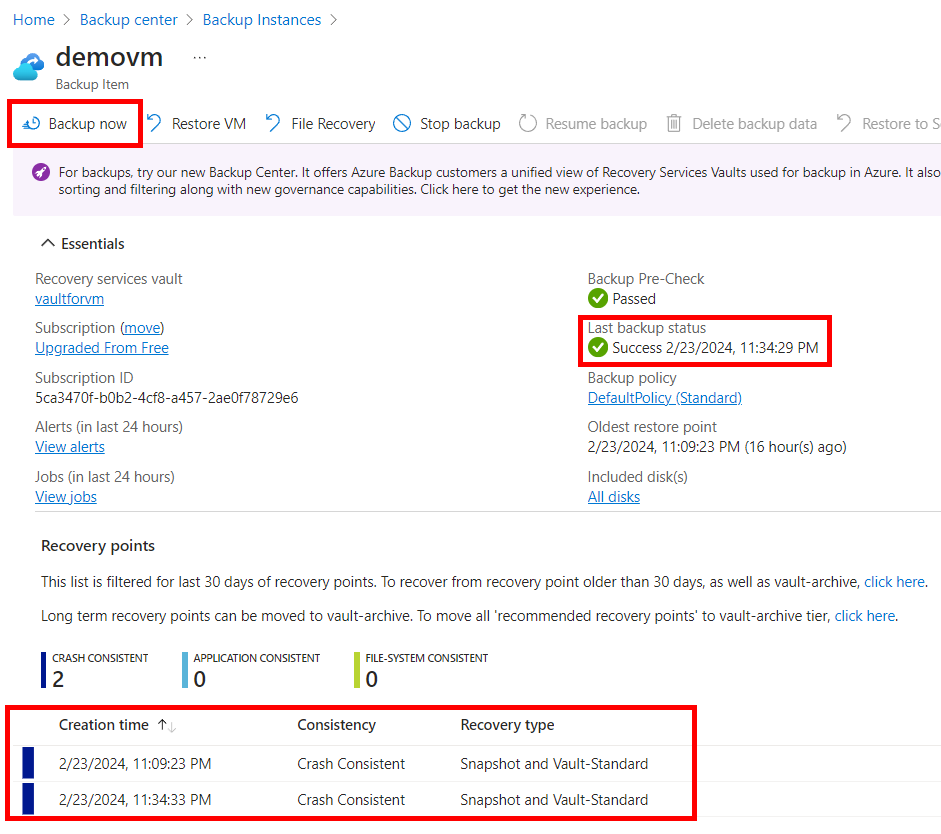
Task: Open the All disks link
Action: pyautogui.click(x=613, y=497)
